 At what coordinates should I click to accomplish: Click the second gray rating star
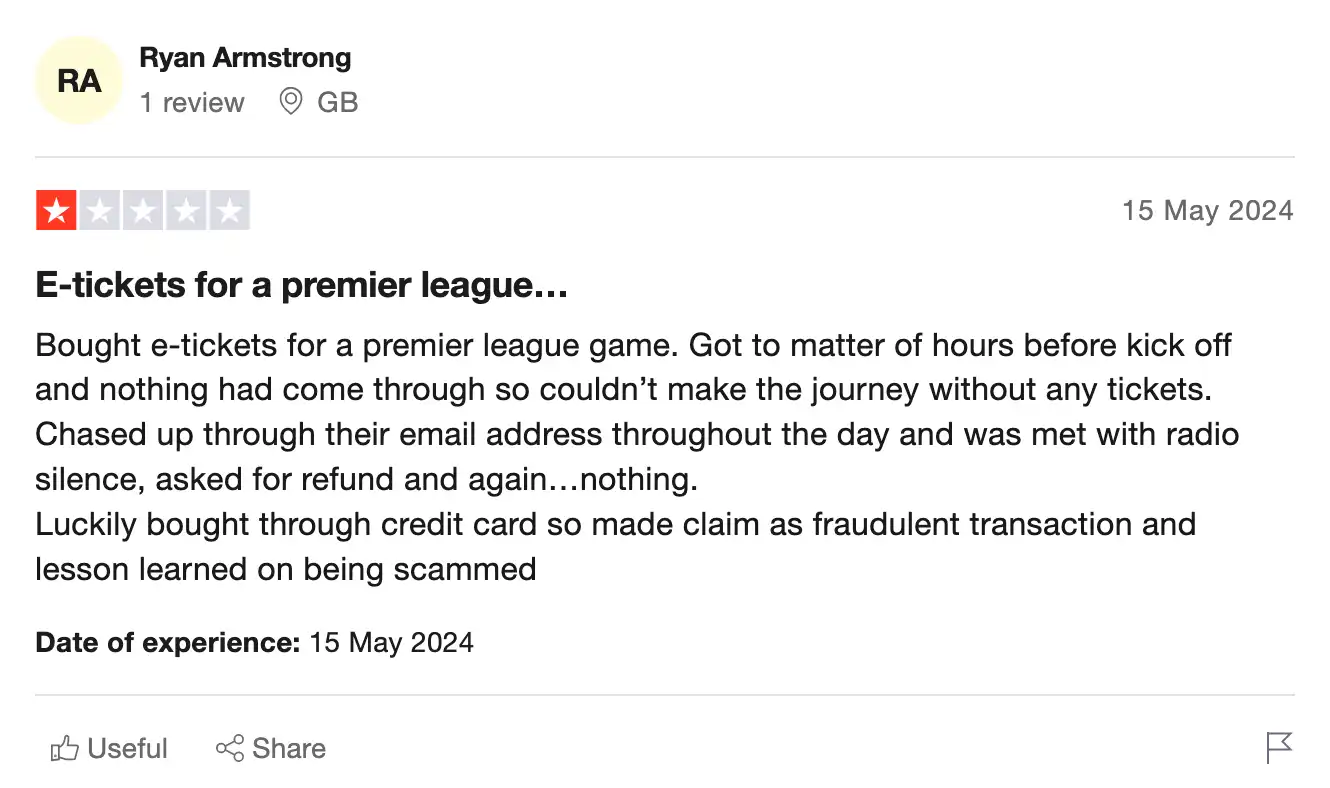pyautogui.click(x=99, y=210)
